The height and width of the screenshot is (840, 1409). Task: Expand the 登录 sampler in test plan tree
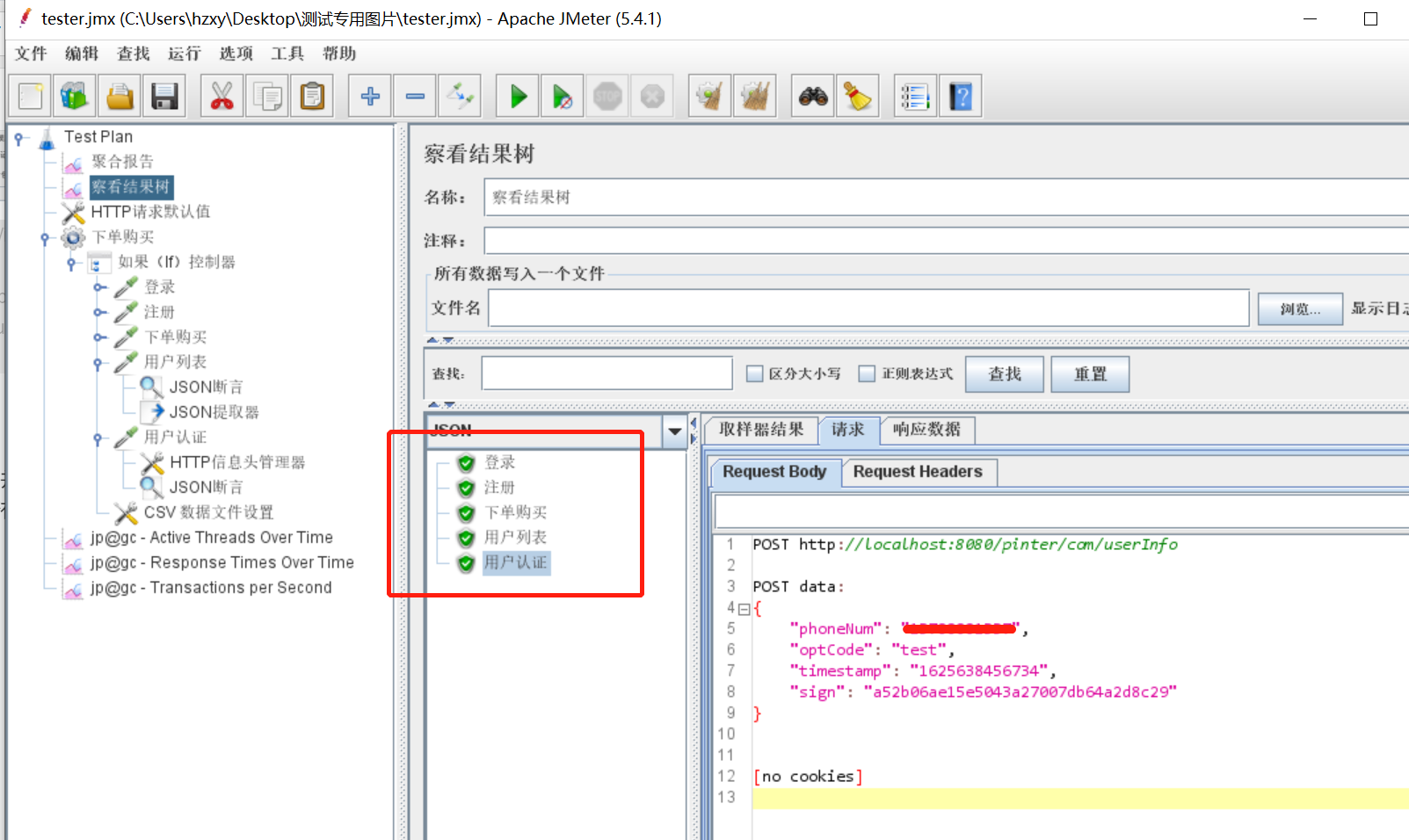[99, 287]
